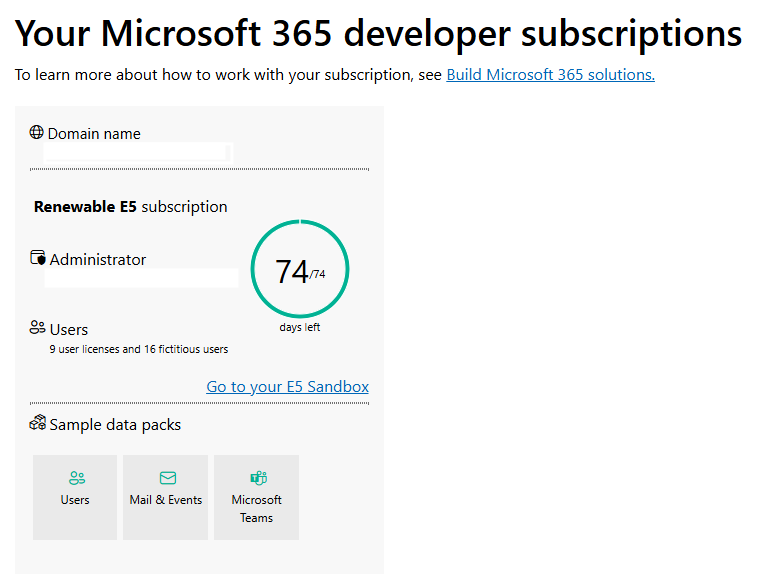The width and height of the screenshot is (760, 574).
Task: Click the 'Domain name' label
Action: [x=94, y=133]
